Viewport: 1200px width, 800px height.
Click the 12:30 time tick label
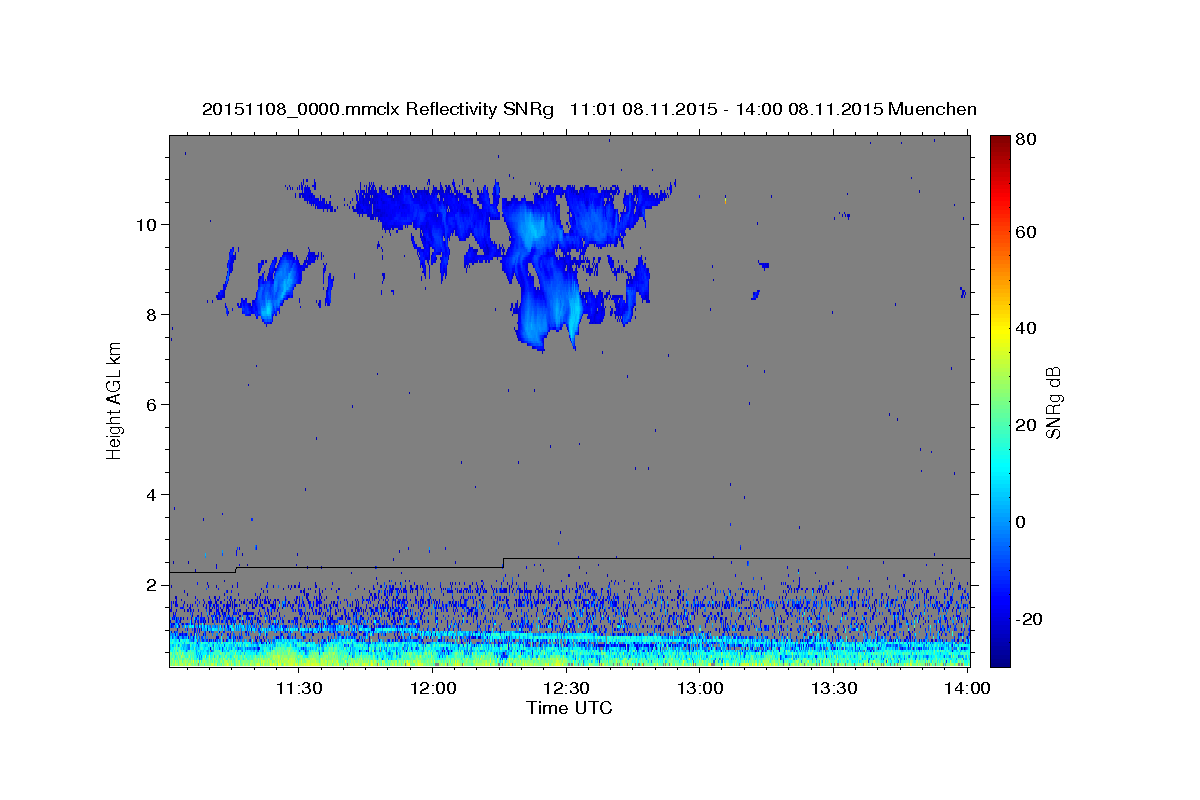pos(566,689)
